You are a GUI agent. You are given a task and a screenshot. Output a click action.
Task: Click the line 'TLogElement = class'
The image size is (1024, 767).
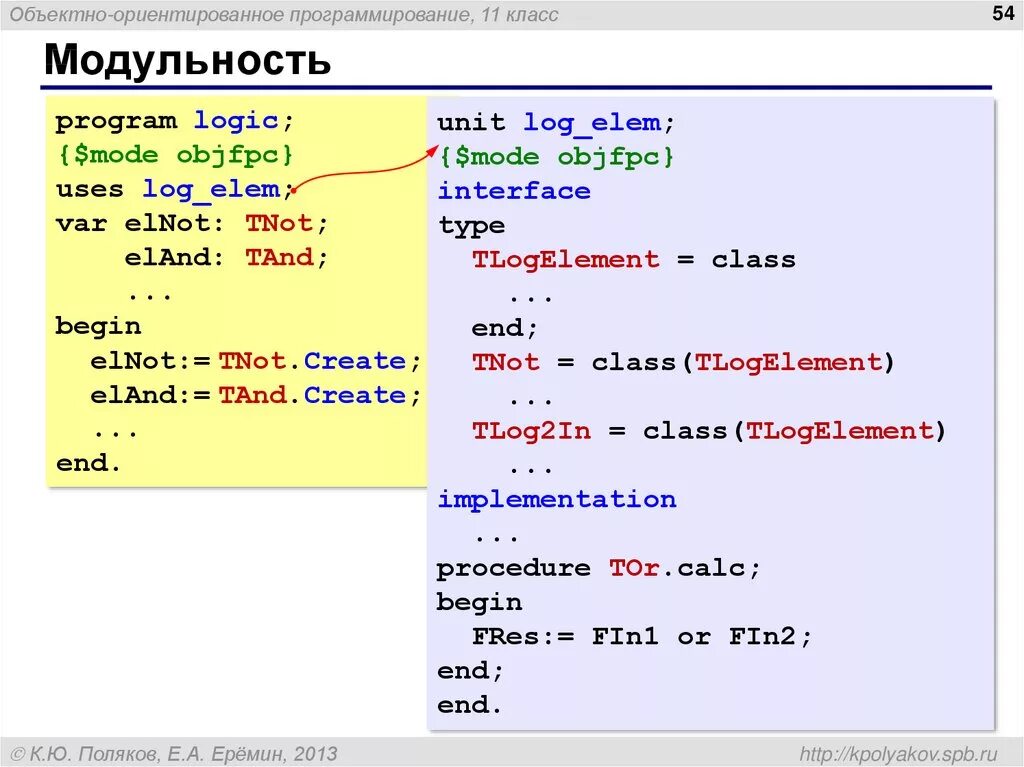point(633,259)
